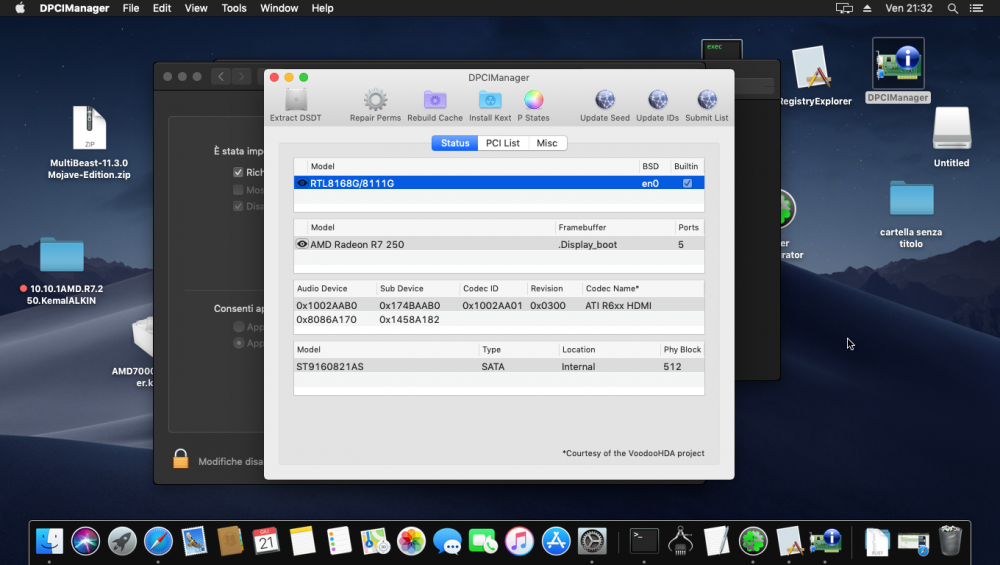Image resolution: width=1000 pixels, height=565 pixels.
Task: Click the ATI R6xx HDMI codec name
Action: point(618,305)
